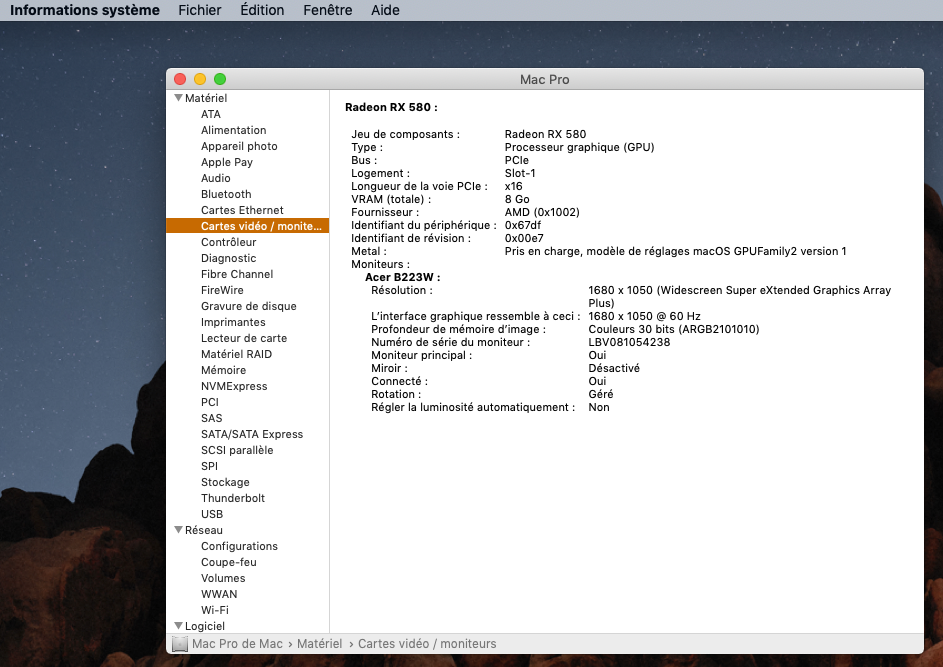This screenshot has width=943, height=667.
Task: Collapse the Réseau section triangle
Action: (179, 529)
